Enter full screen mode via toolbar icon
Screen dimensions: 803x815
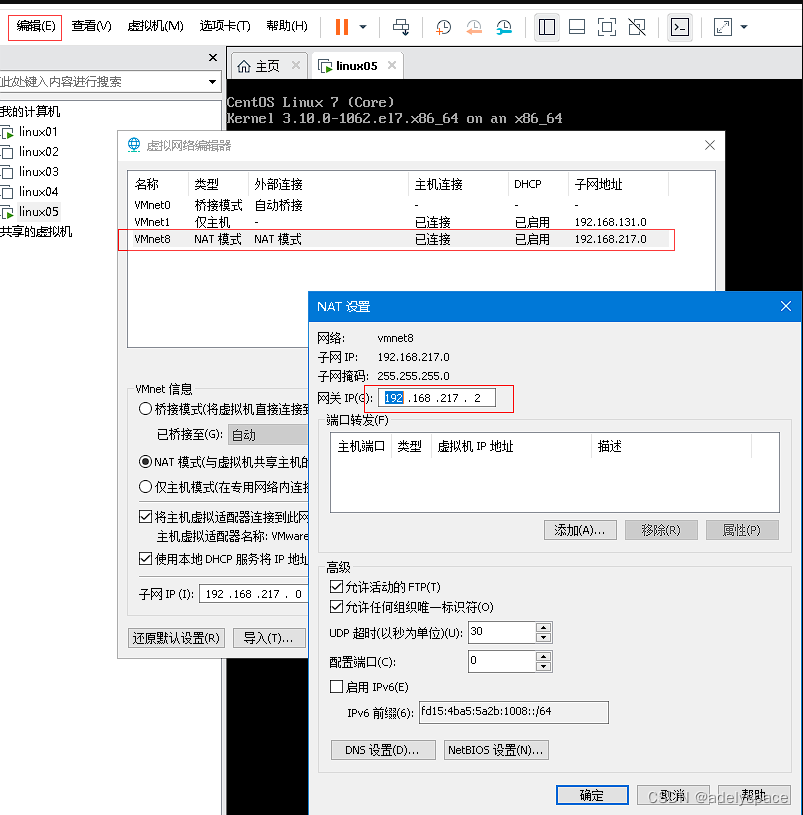click(x=607, y=27)
